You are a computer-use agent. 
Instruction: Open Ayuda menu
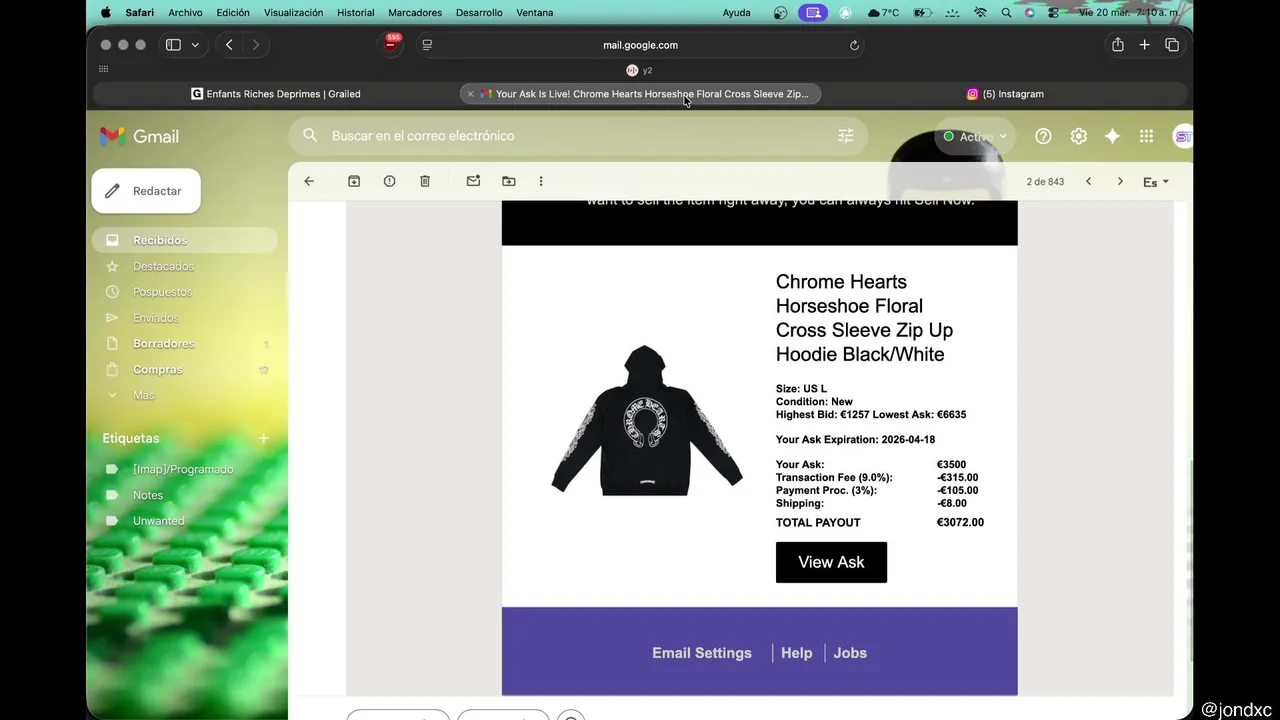(x=736, y=13)
